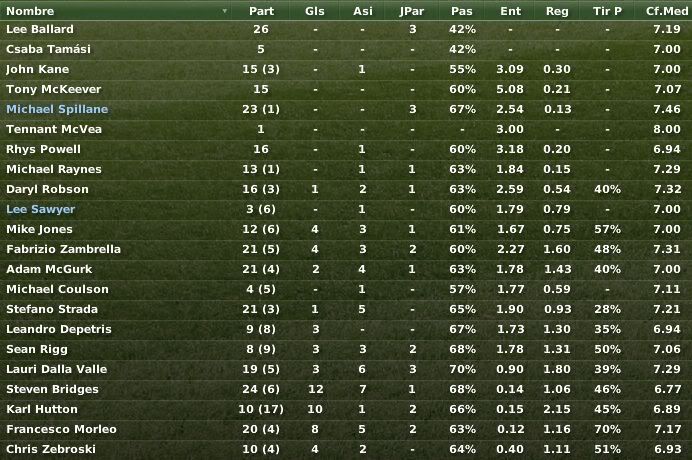Screen dimensions: 692x460
Task: Sort by the Asi column header
Action: [363, 11]
